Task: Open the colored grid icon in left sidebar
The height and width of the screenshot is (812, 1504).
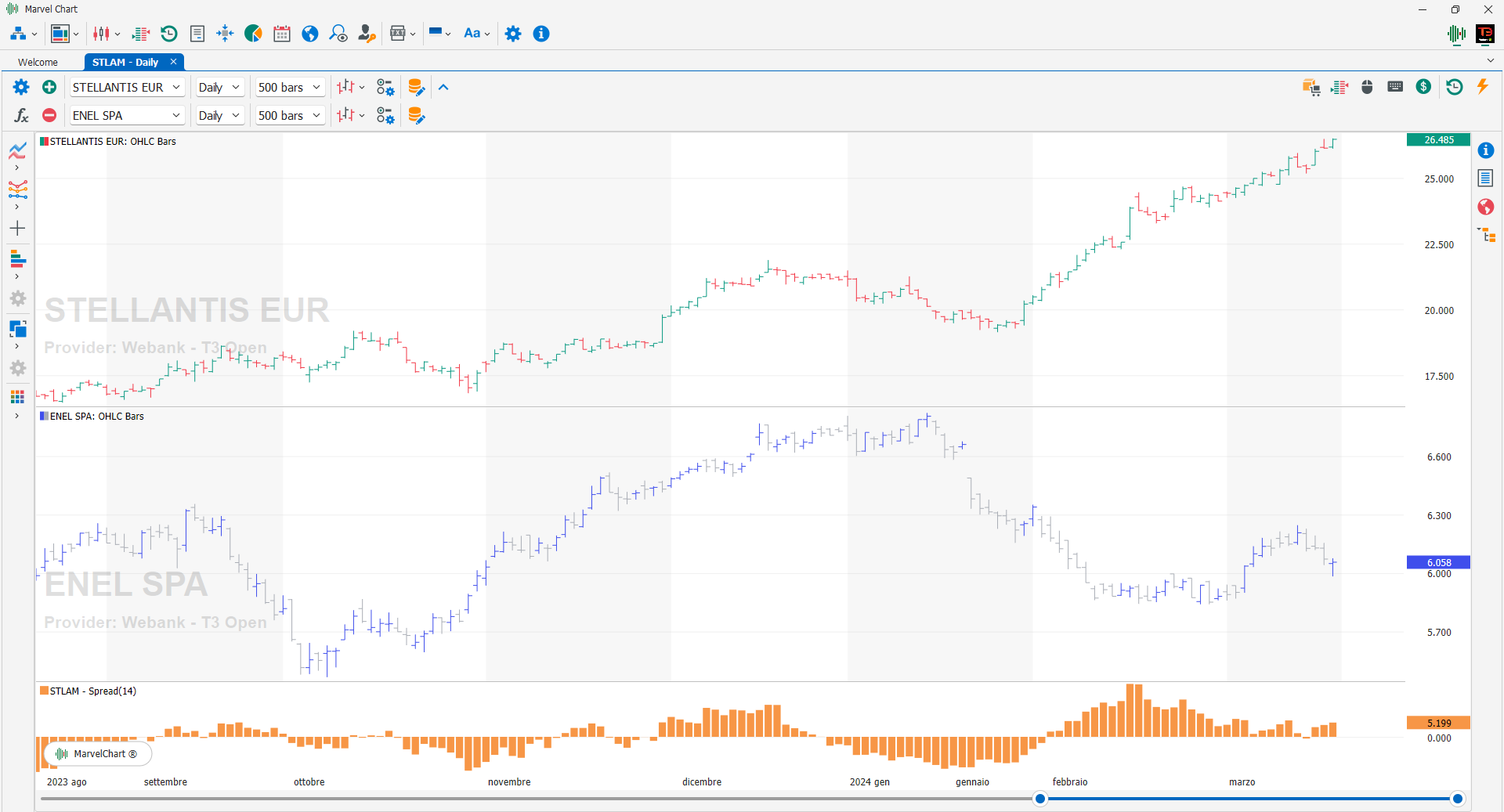Action: pyautogui.click(x=17, y=397)
